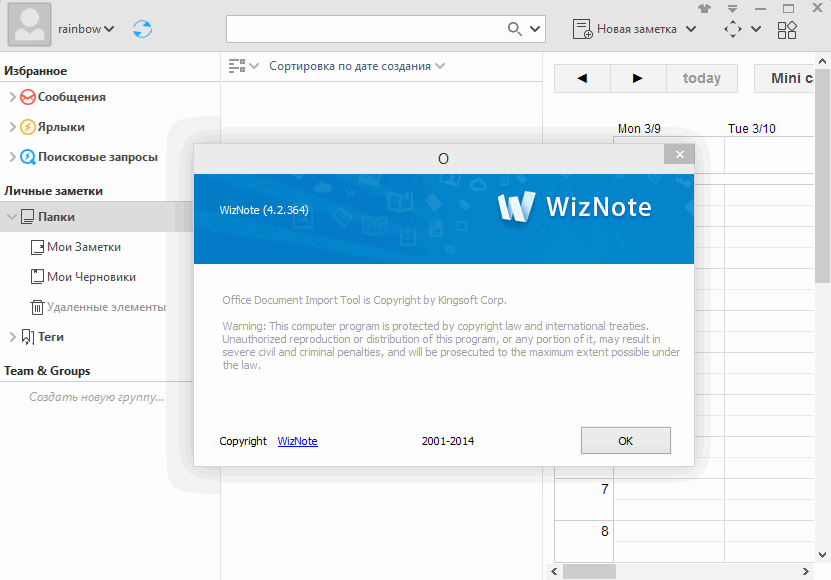Click OK in the about dialog
This screenshot has height=580, width=831.
(x=626, y=441)
